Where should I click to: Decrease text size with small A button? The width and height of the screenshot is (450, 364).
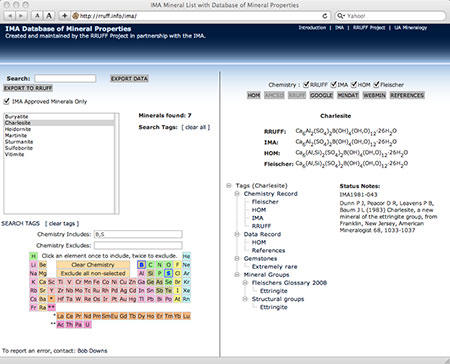[x=37, y=16]
